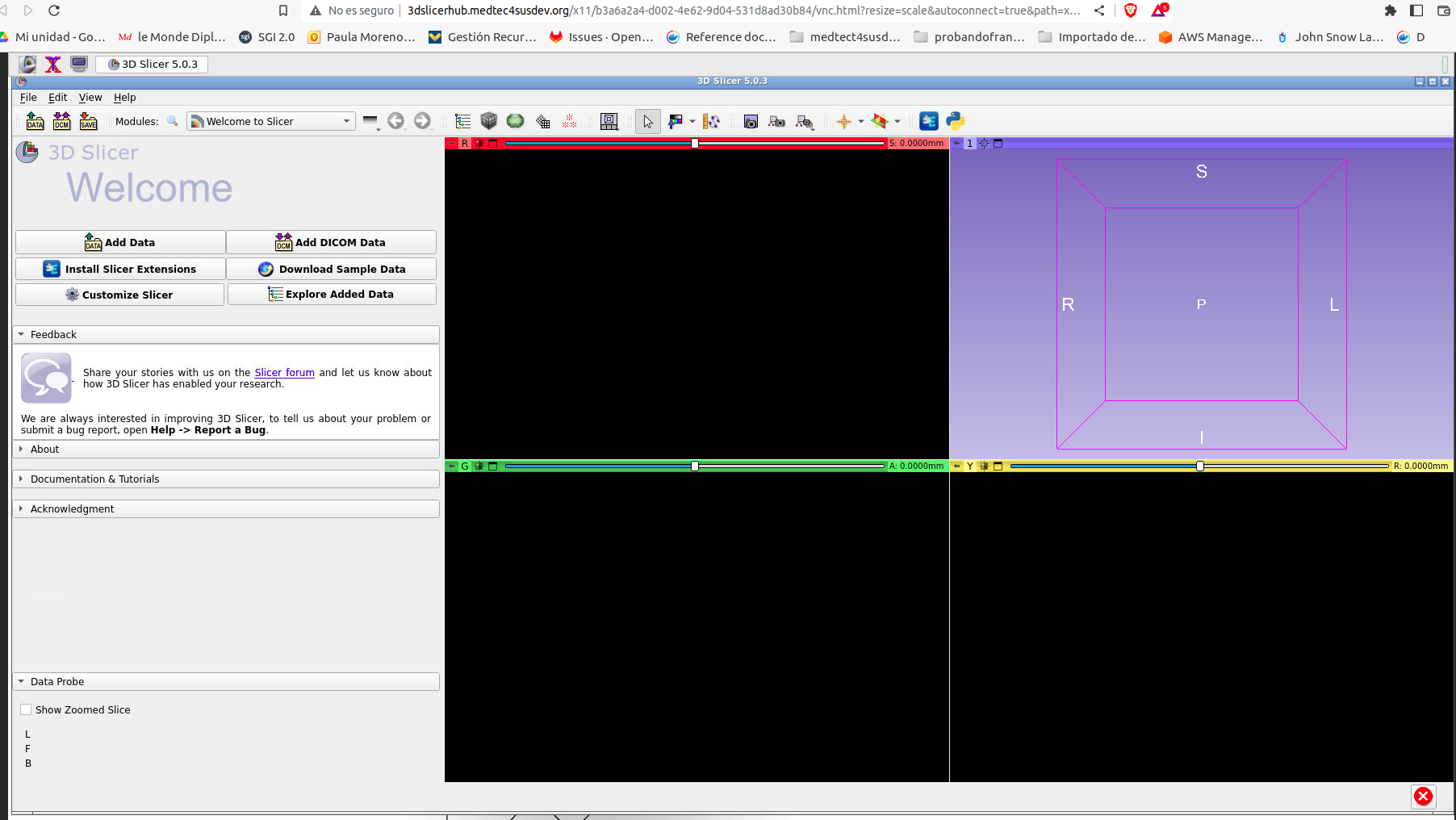Screen dimensions: 1456x820
Task: Open the Volume Rendering cube icon
Action: (x=488, y=121)
